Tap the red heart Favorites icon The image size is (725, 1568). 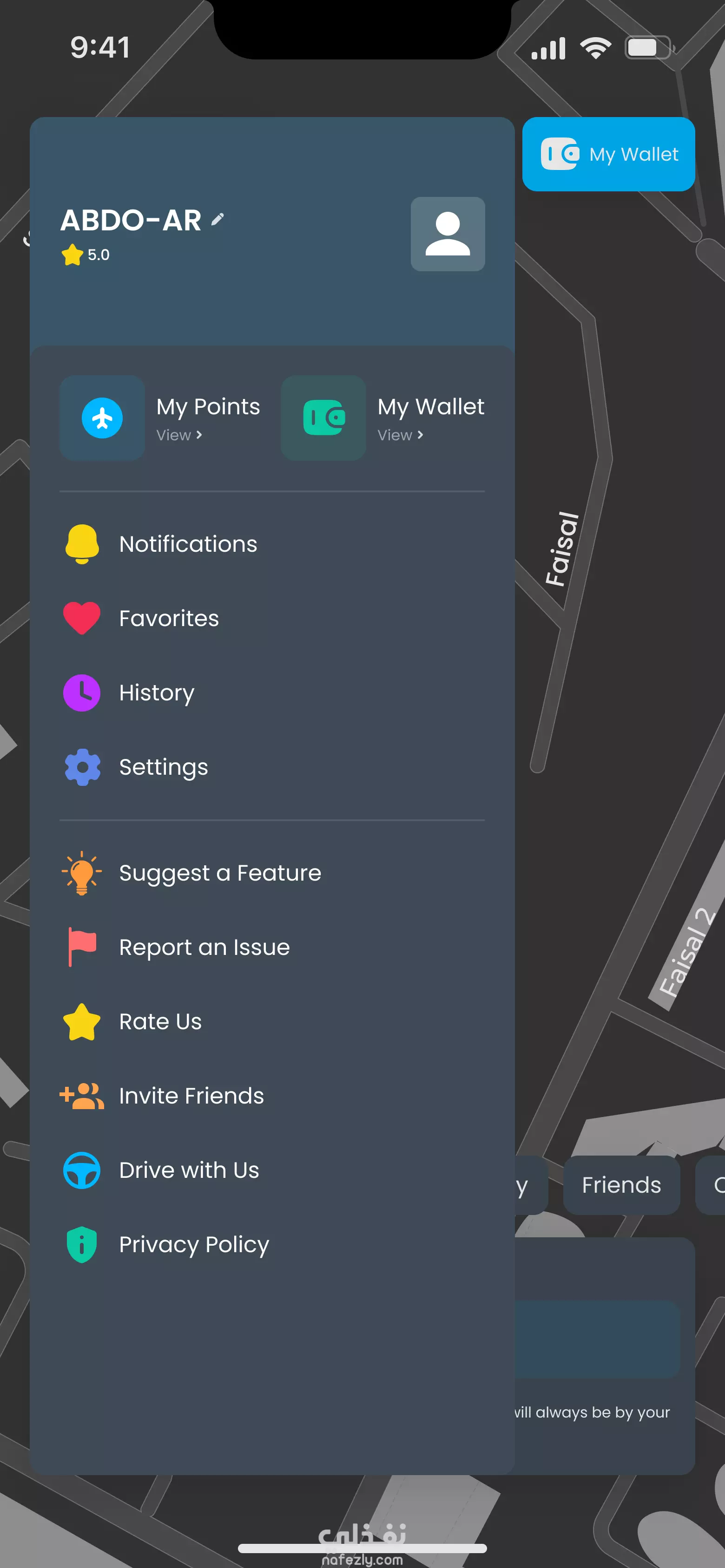82,619
